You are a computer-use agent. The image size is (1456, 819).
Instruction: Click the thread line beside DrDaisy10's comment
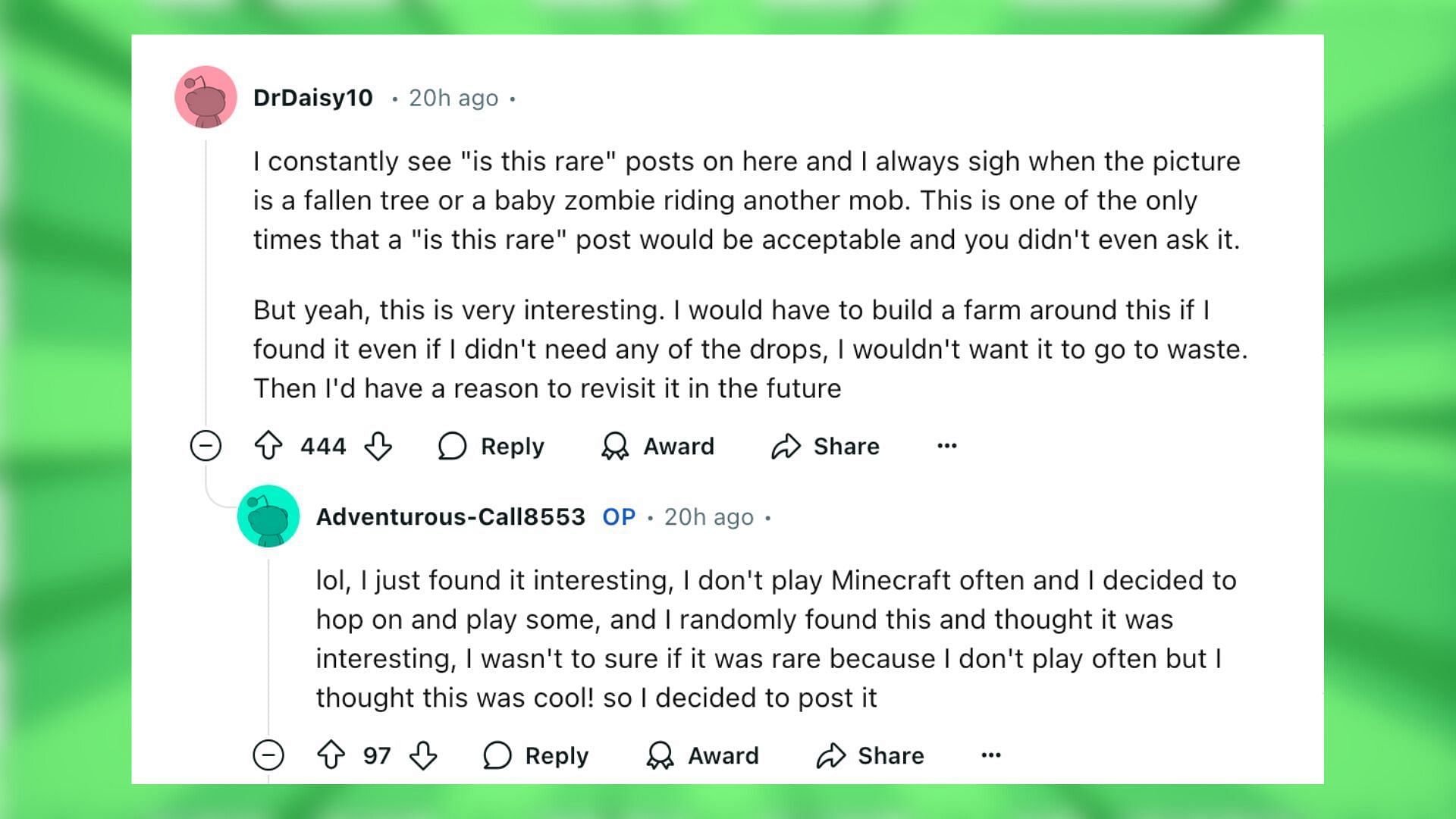click(206, 281)
